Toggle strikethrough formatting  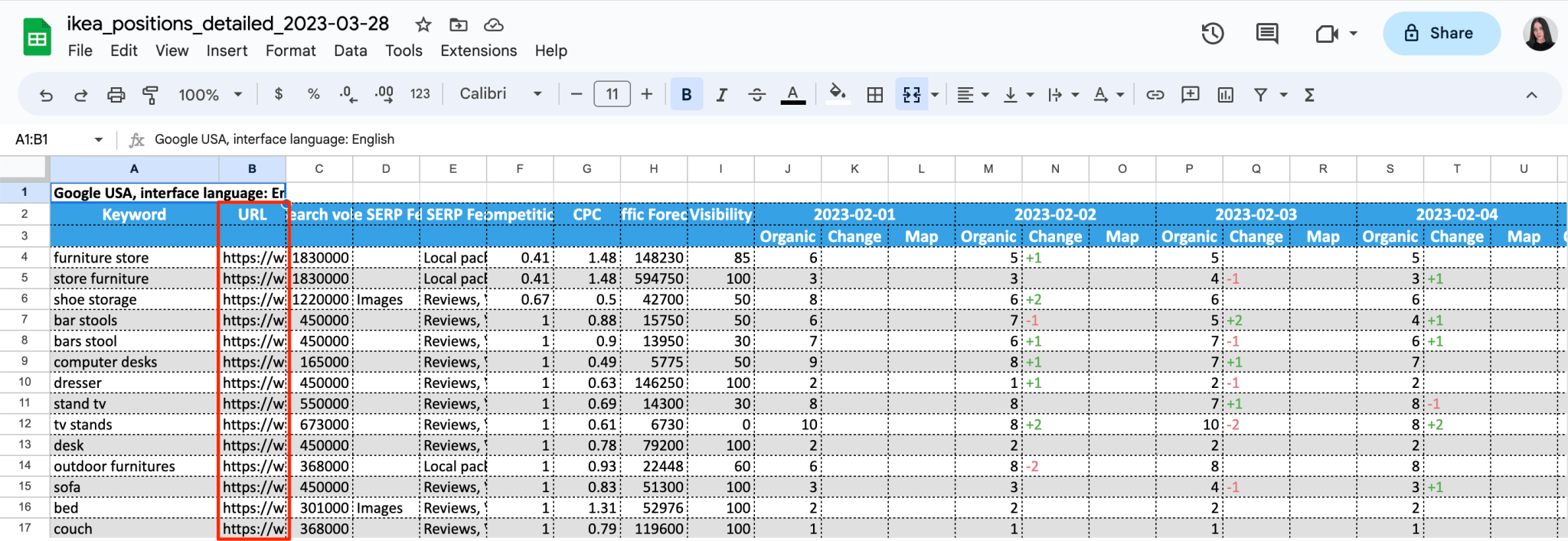pyautogui.click(x=757, y=95)
